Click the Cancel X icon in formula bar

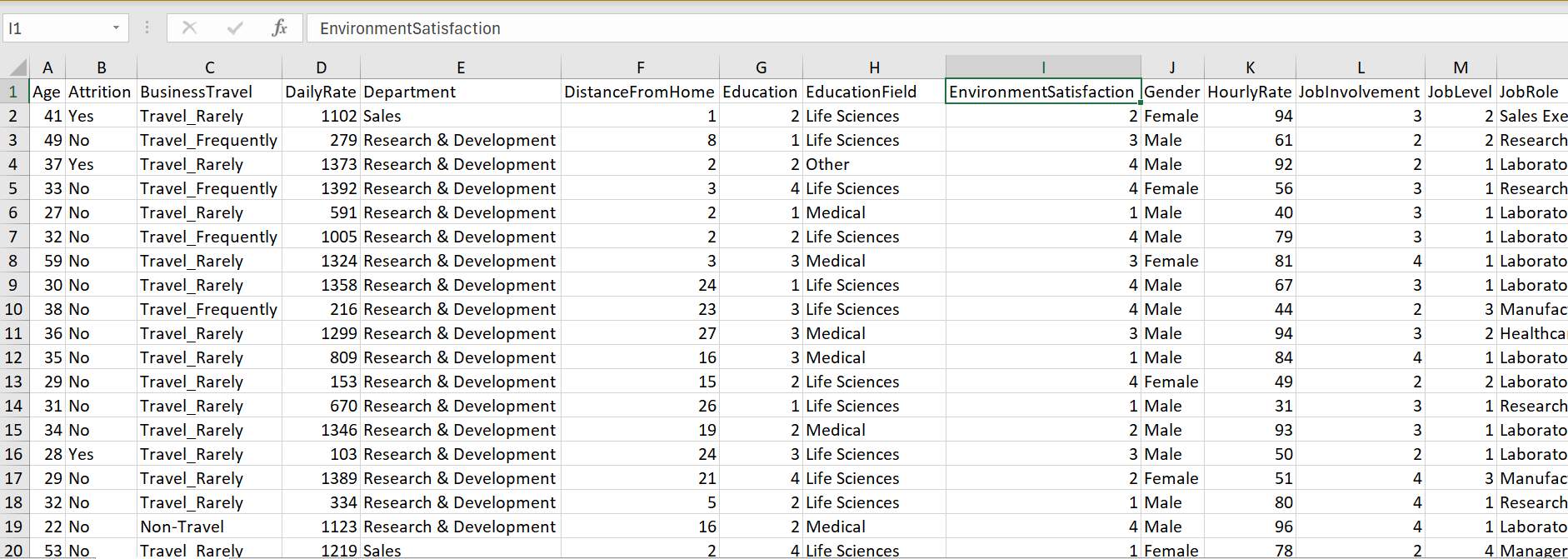tap(189, 28)
